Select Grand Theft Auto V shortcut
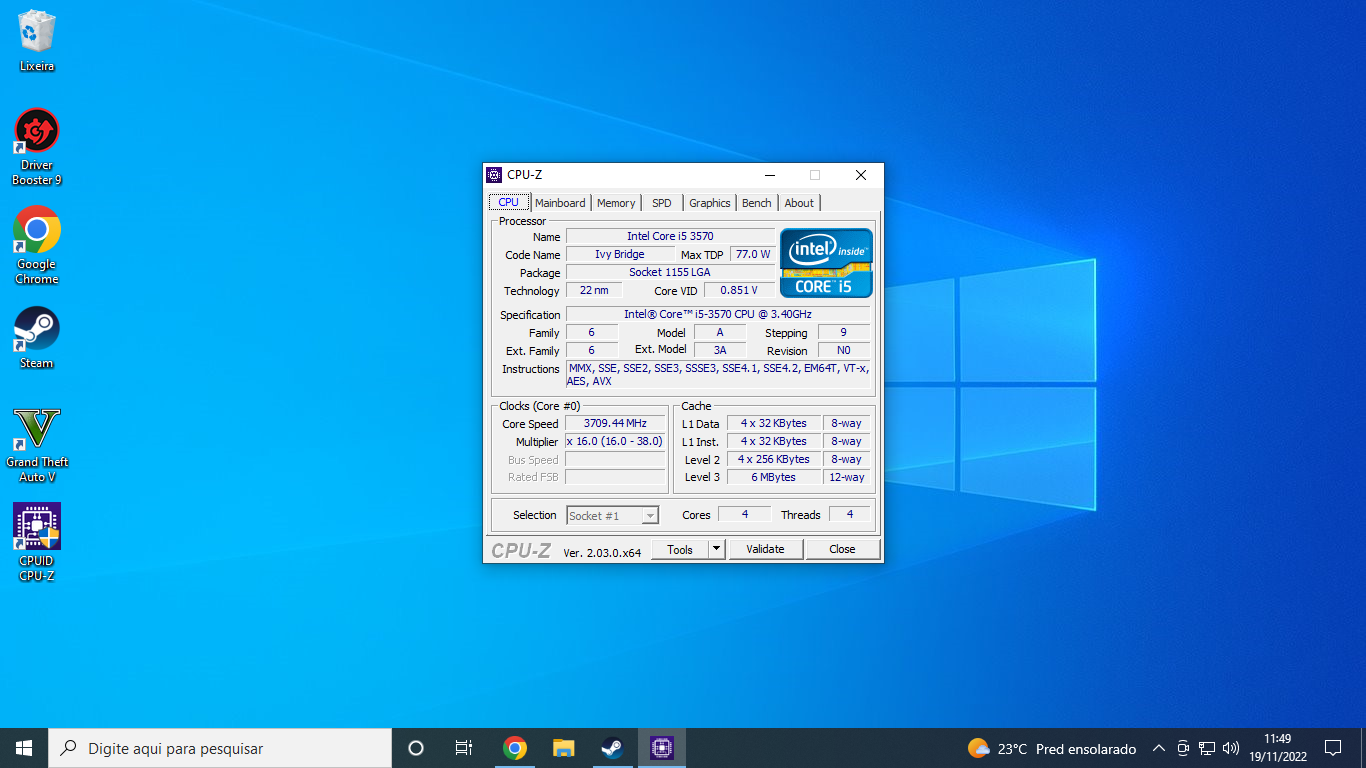 [x=37, y=444]
